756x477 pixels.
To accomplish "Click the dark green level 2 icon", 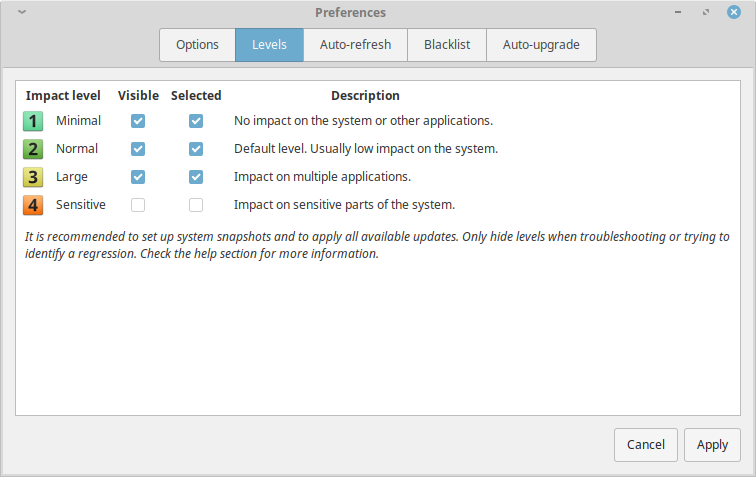I will tap(34, 149).
